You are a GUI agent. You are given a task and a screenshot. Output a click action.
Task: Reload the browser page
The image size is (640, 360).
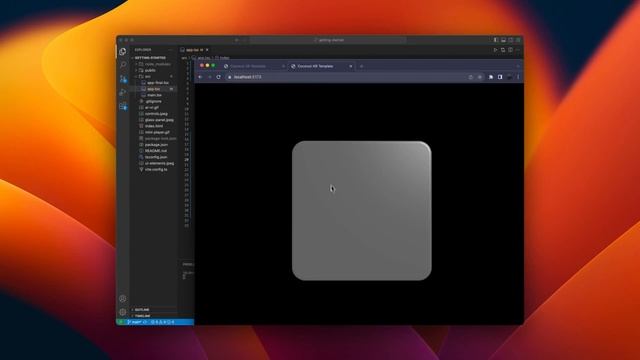point(219,77)
